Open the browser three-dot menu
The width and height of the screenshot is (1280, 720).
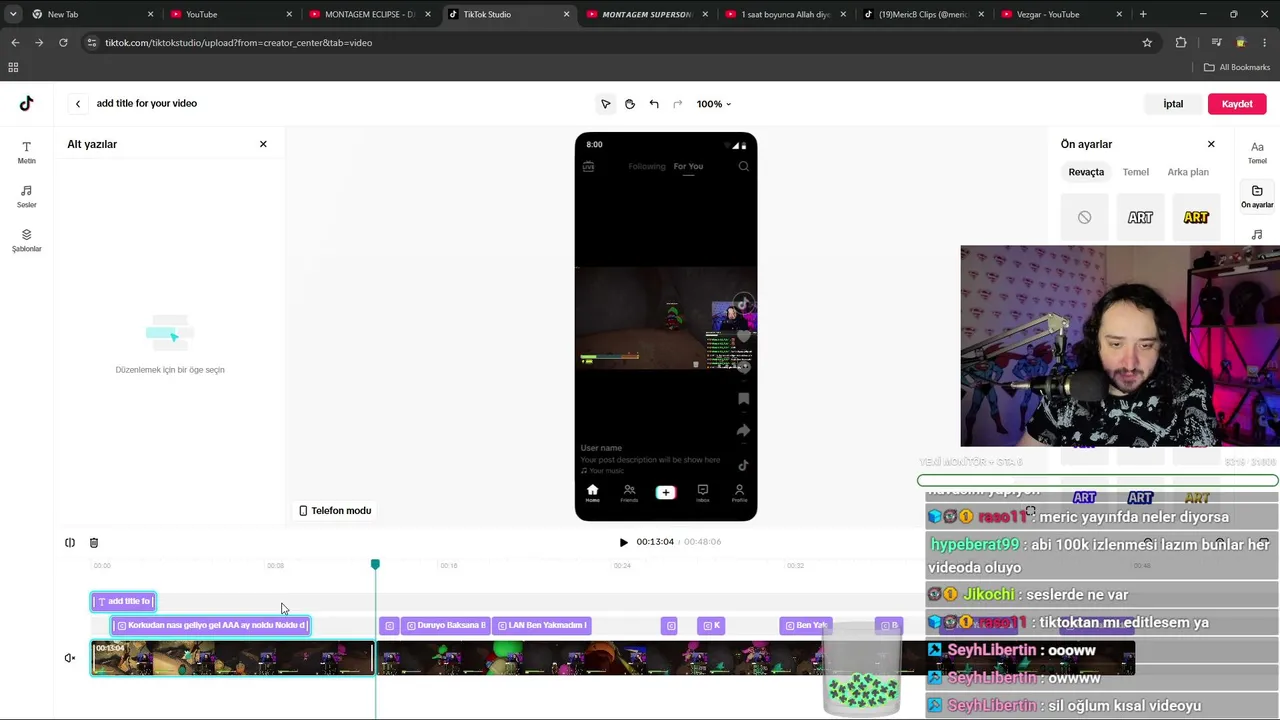1265,43
